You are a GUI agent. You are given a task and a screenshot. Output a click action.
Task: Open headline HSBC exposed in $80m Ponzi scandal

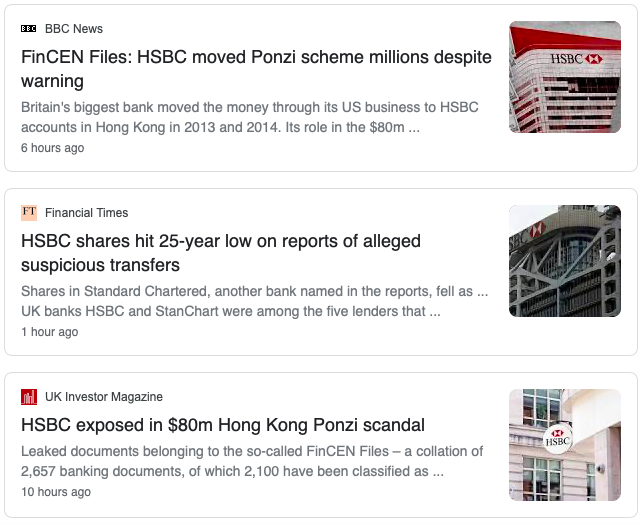[x=223, y=425]
